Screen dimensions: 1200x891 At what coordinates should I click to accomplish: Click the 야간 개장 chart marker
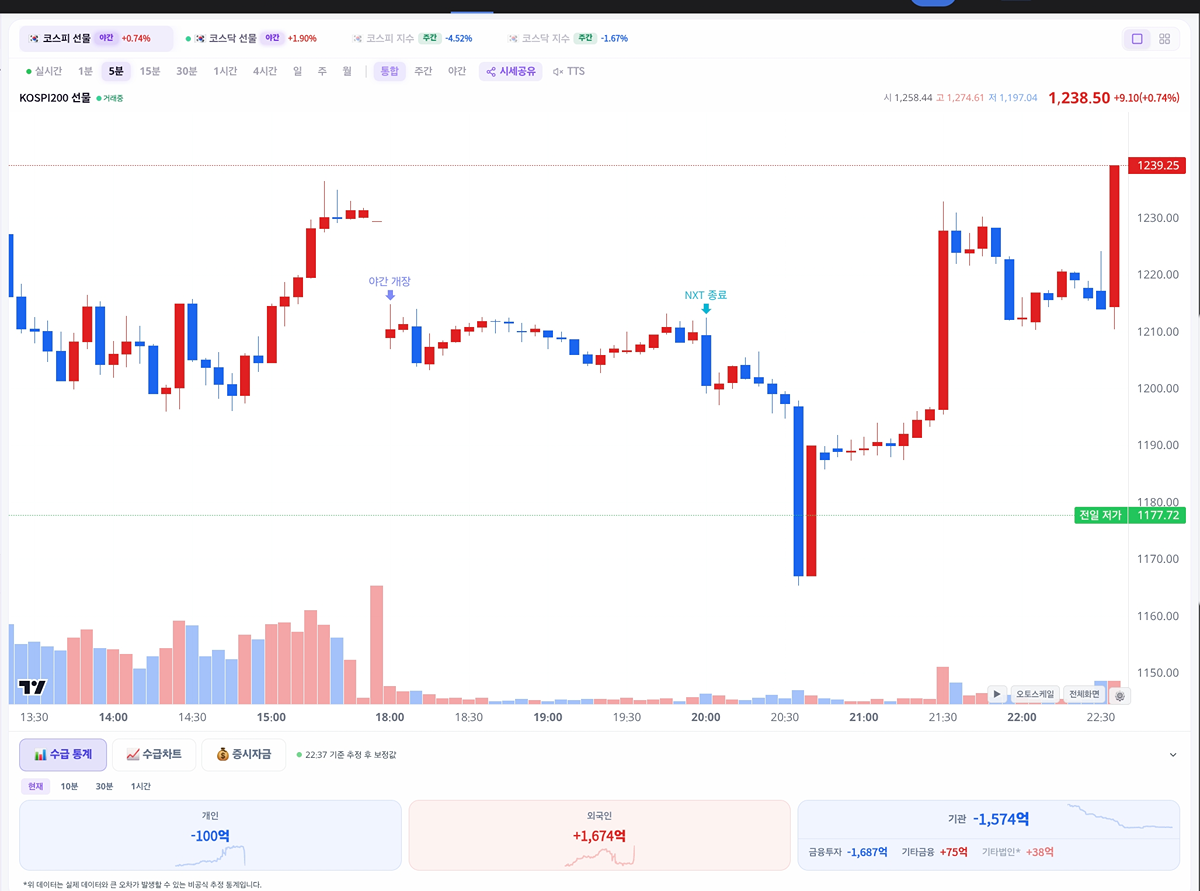(390, 286)
